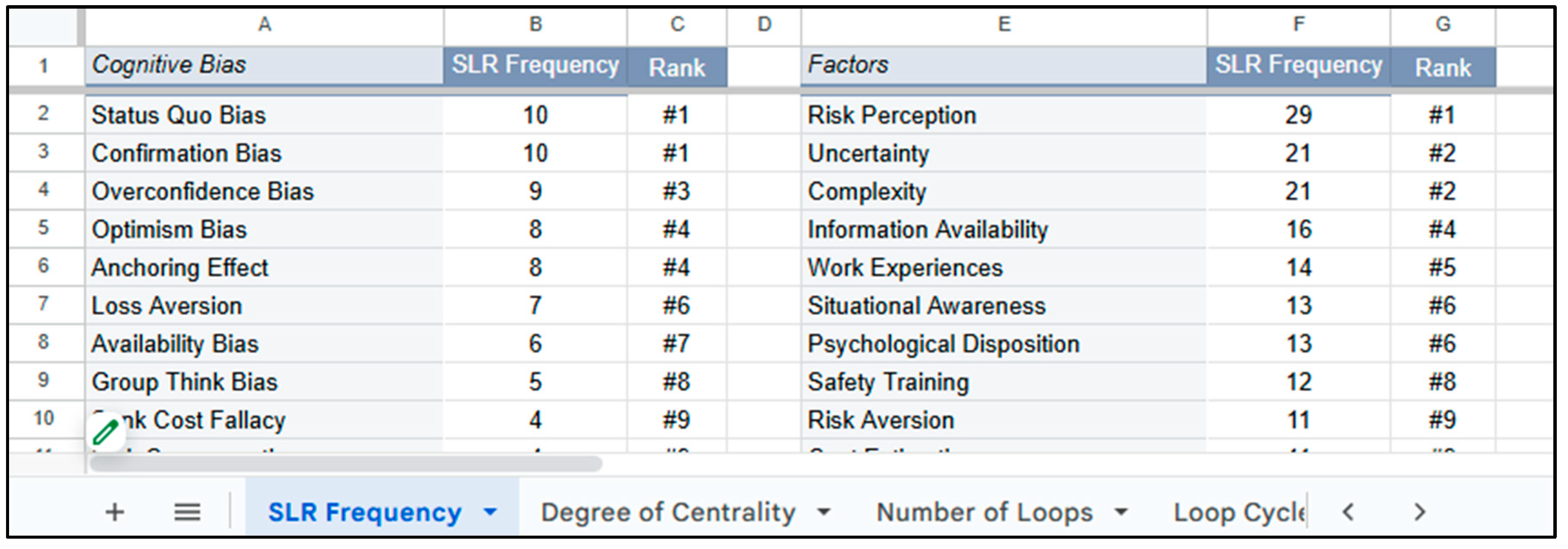Image resolution: width=1568 pixels, height=549 pixels.
Task: Select column A header
Action: (x=264, y=25)
